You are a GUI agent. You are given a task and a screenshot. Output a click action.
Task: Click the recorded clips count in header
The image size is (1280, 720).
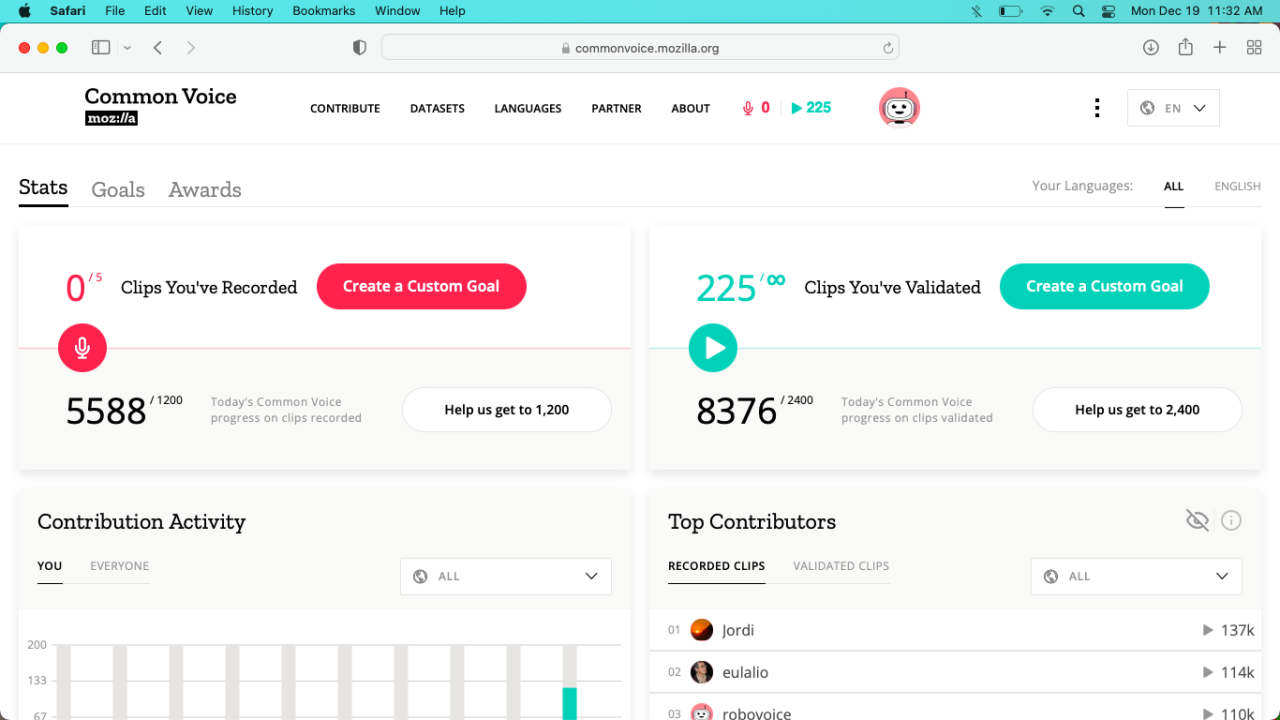point(756,108)
